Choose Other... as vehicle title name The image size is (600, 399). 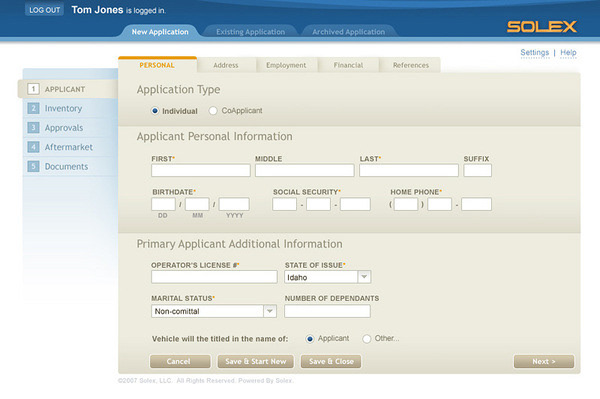point(367,339)
